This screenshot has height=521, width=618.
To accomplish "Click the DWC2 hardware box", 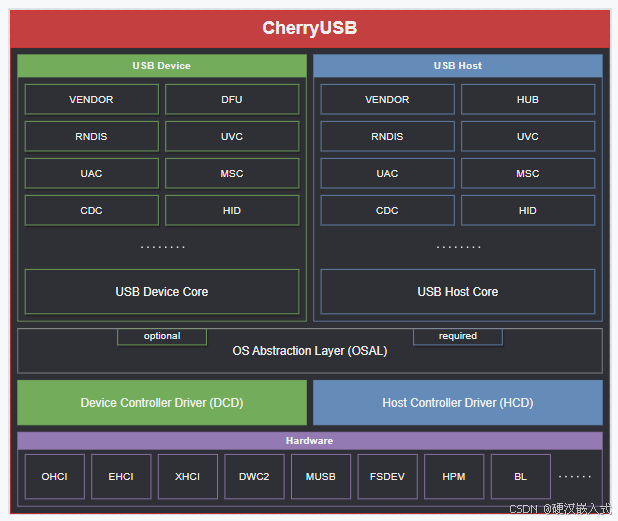I will (x=254, y=476).
